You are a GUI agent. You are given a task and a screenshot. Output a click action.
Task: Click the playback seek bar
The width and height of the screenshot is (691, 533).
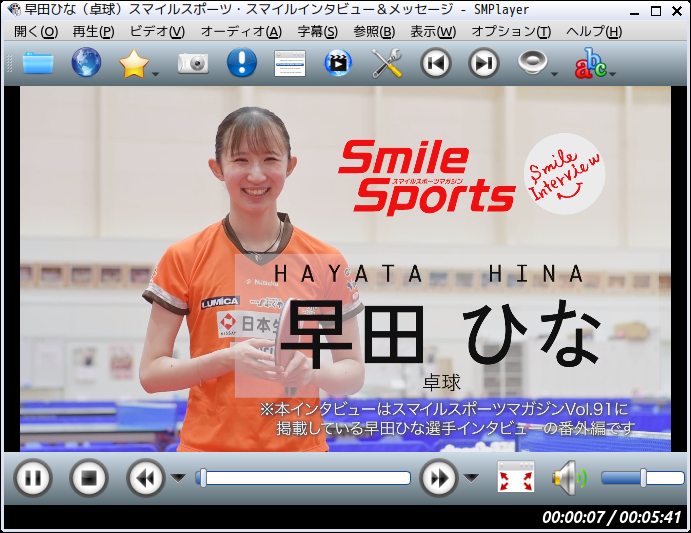[303, 478]
